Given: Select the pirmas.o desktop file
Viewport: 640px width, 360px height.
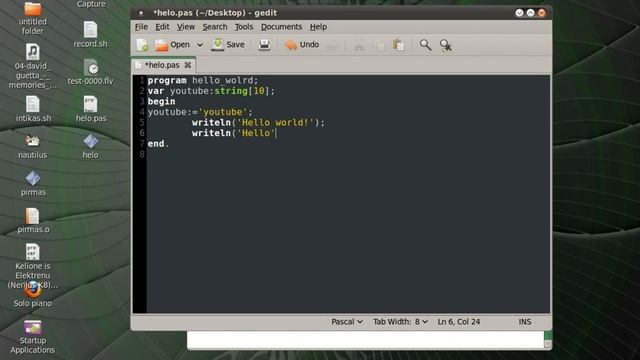Looking at the screenshot, I should [33, 220].
